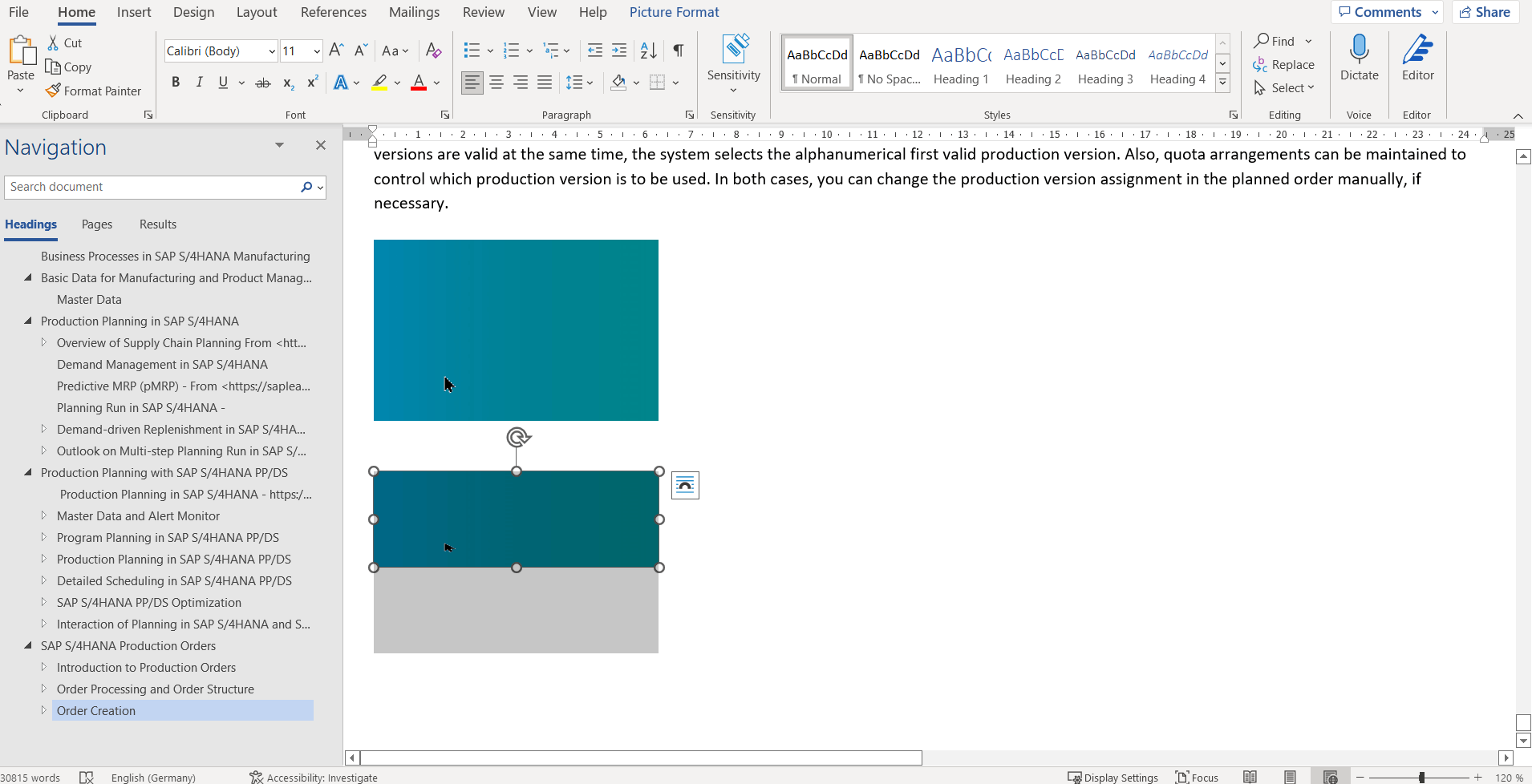Toggle bold formatting

coord(176,83)
